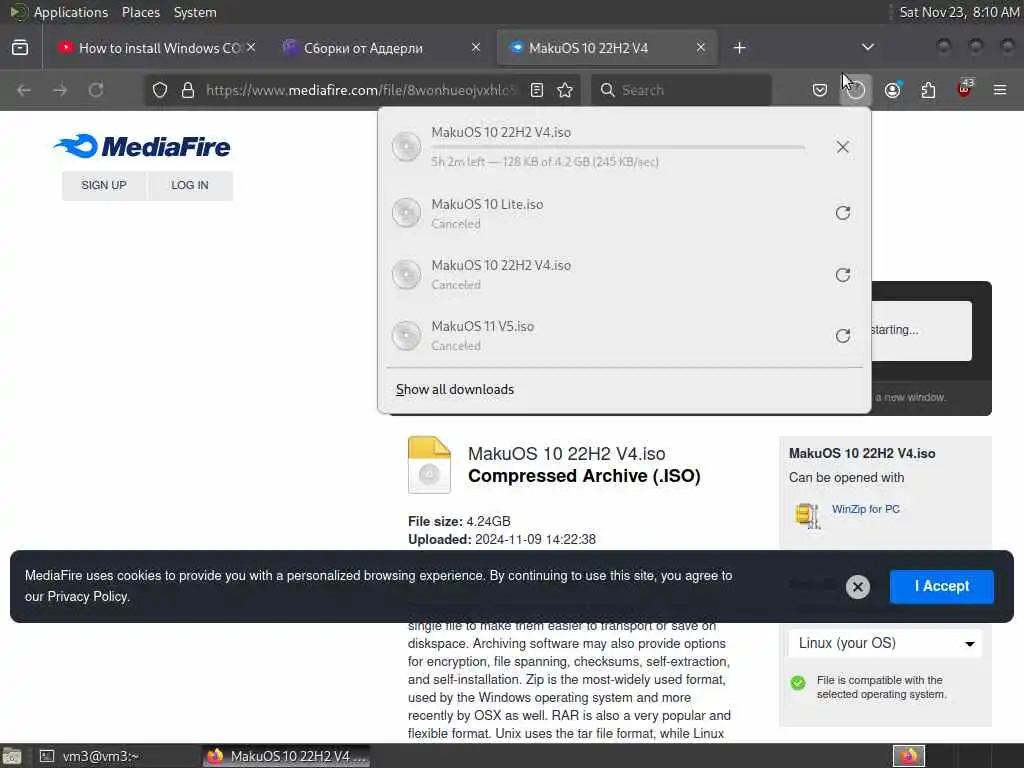Image resolution: width=1024 pixels, height=768 pixels.
Task: Open the extensions puzzle icon
Action: [928, 90]
